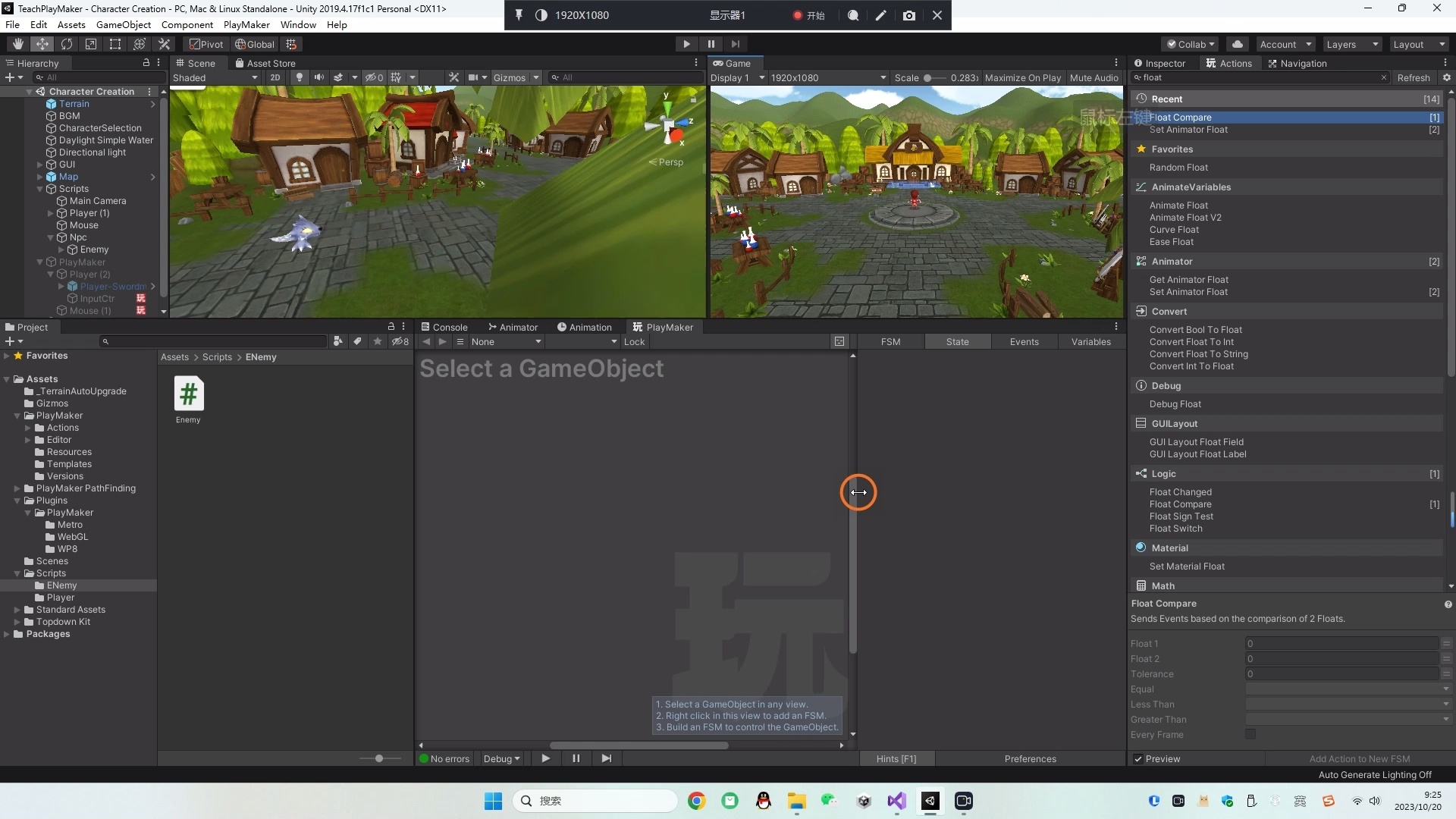Toggle Maximize On Play
The image size is (1456, 819).
(x=1022, y=77)
